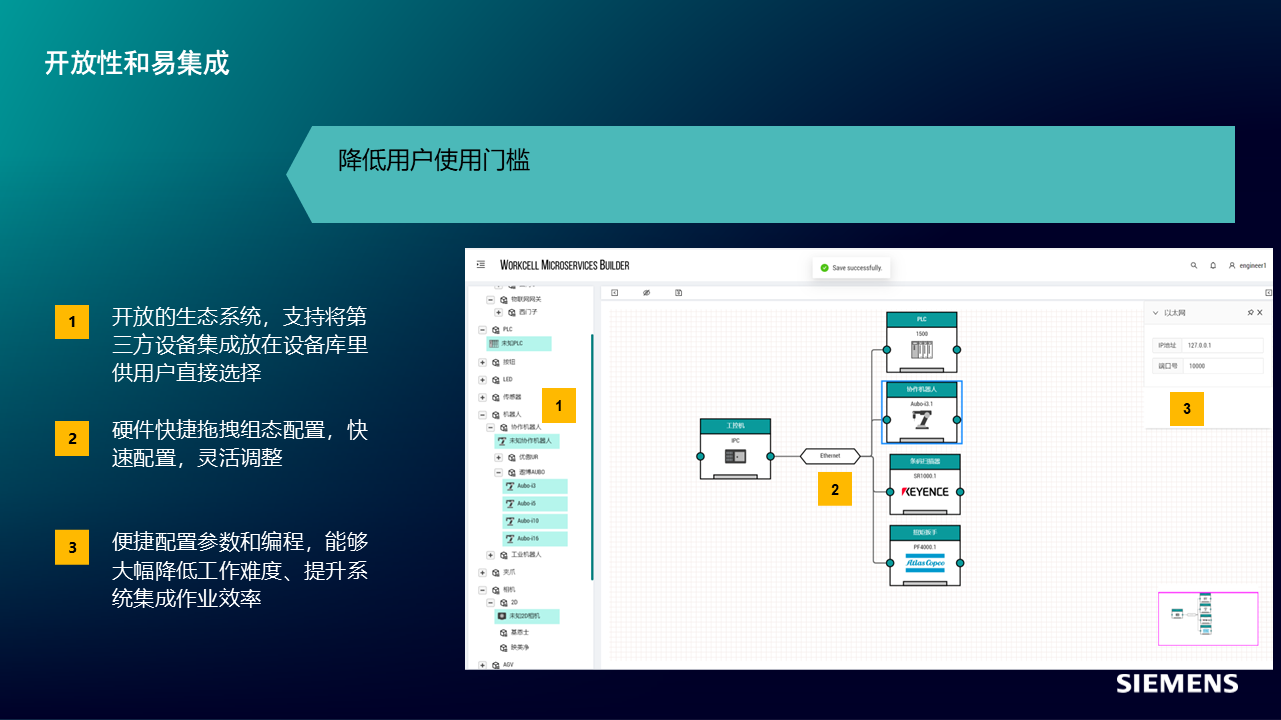Open the engineer1 user menu

[1248, 266]
